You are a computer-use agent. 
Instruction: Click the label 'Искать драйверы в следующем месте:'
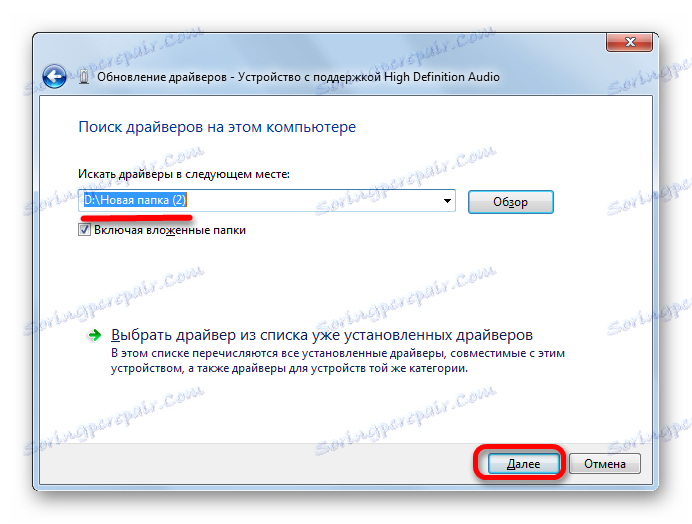point(184,174)
